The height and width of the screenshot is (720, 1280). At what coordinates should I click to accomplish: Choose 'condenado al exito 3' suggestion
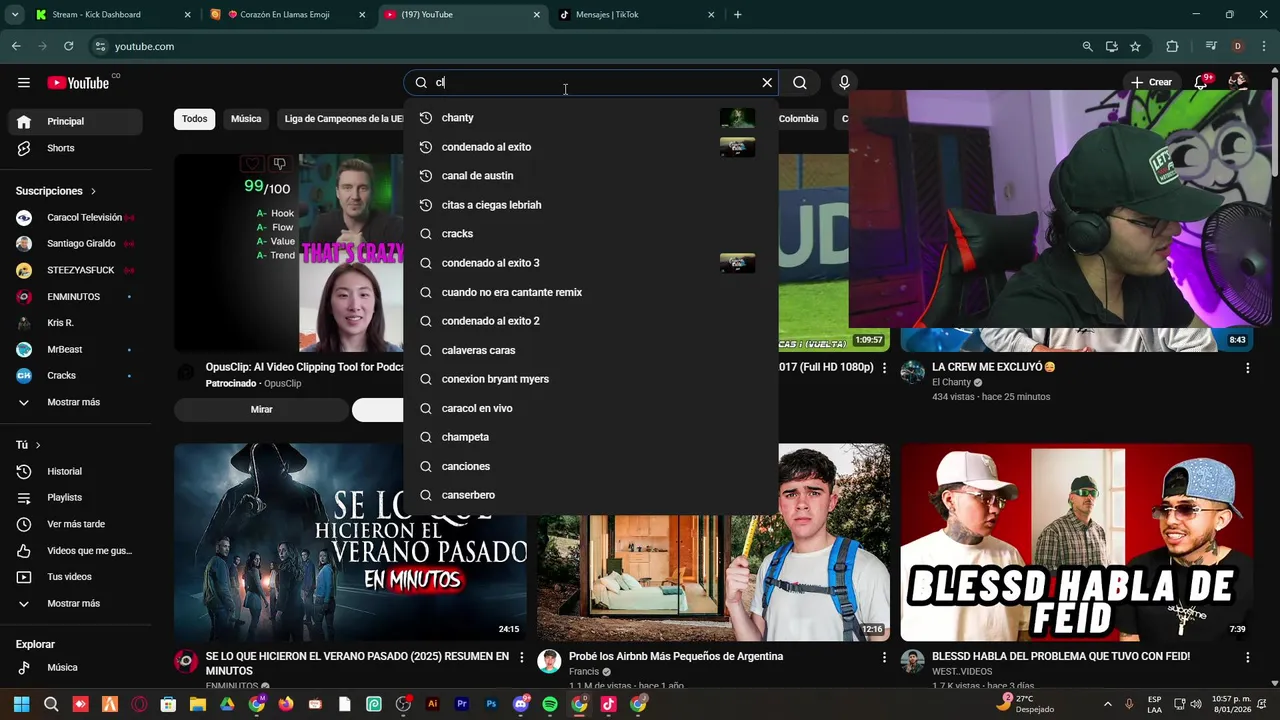[x=590, y=263]
